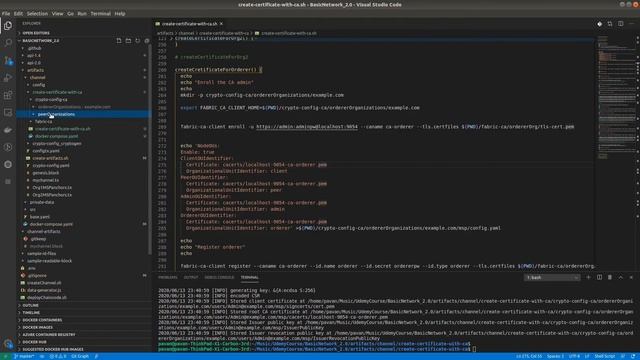Open the Run and Debug view
This screenshot has width=640, height=360.
coord(8,78)
